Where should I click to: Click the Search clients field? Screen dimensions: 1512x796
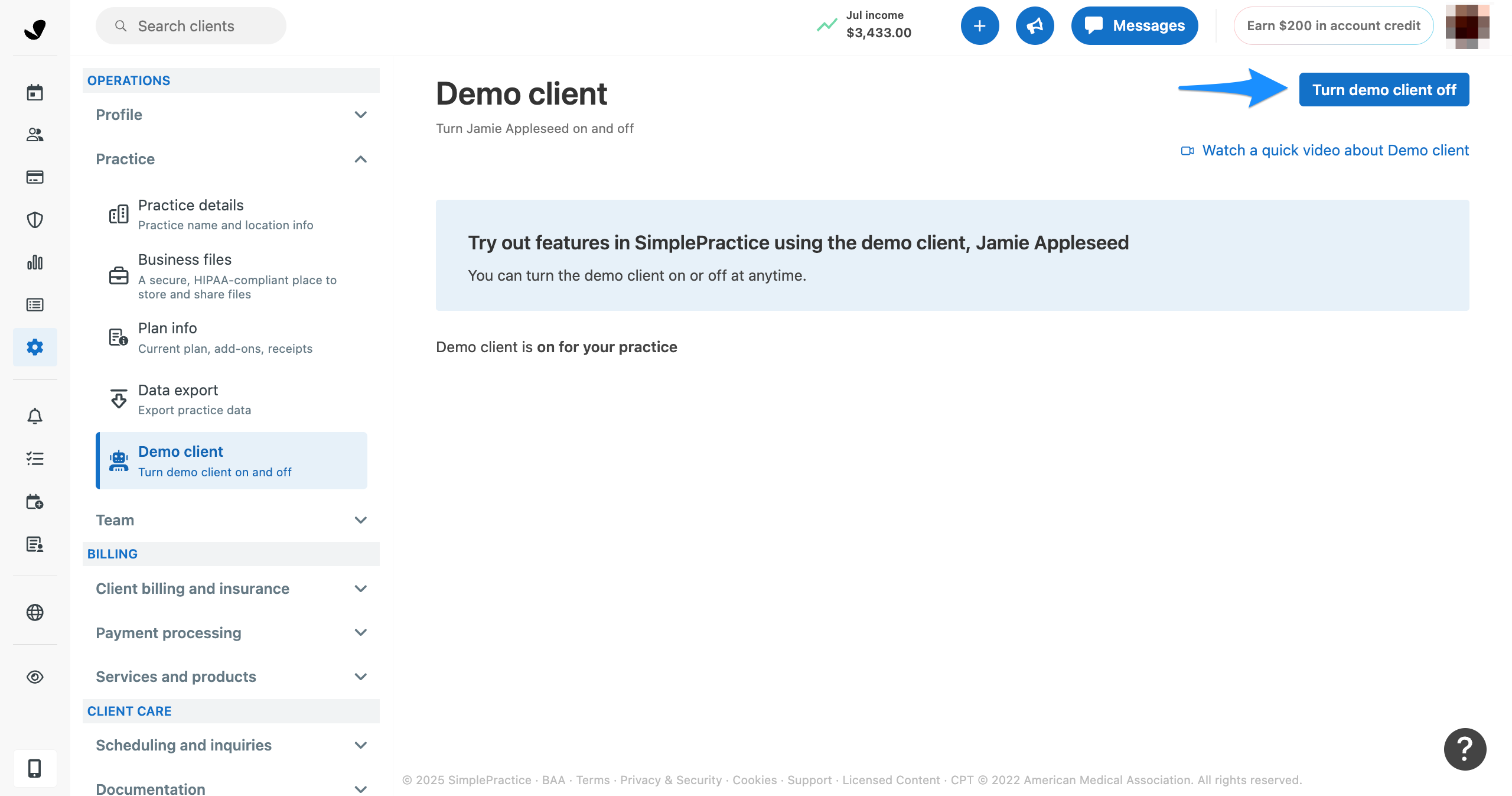191,25
